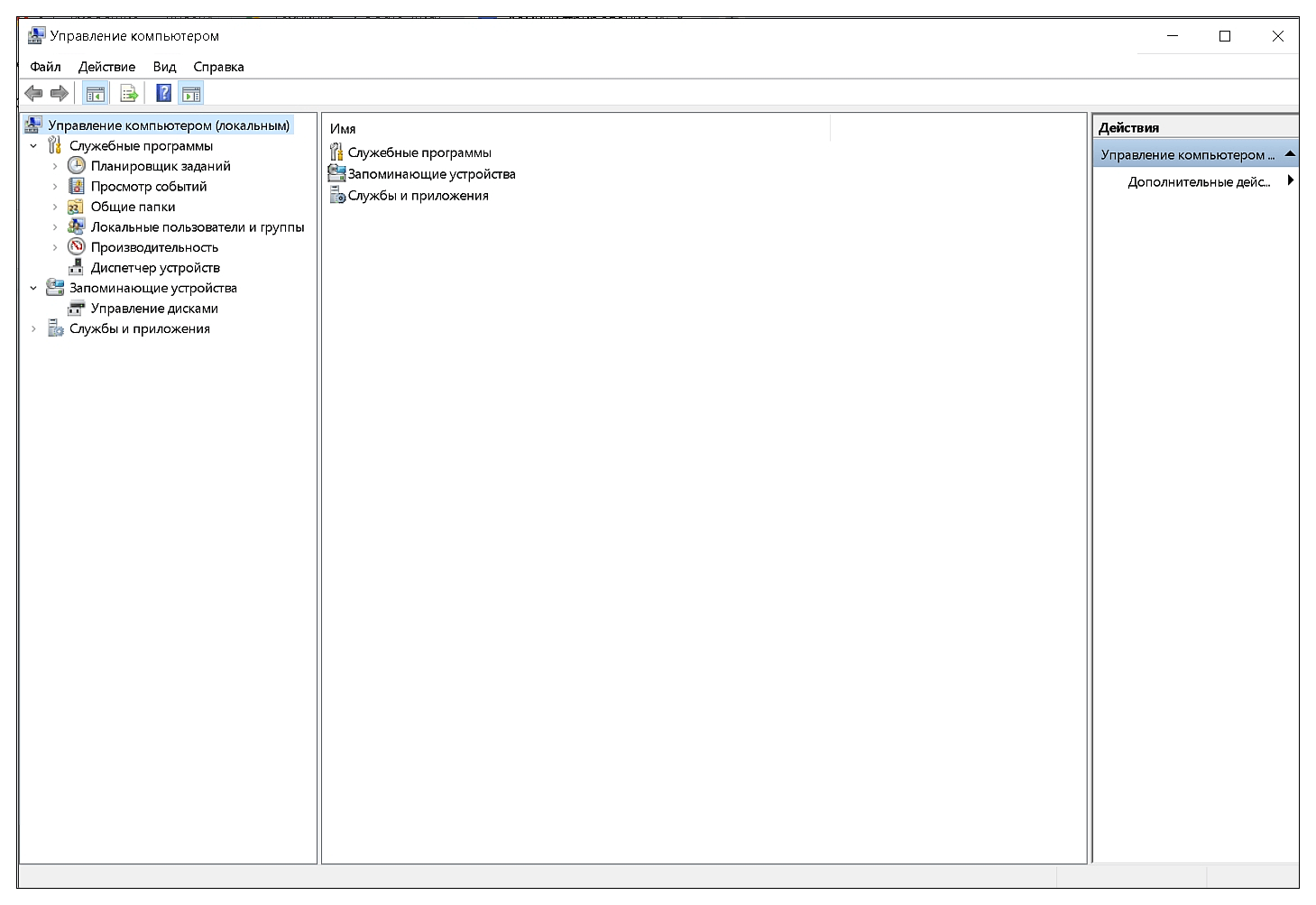Click the Forward arrow toolbar icon

[60, 93]
